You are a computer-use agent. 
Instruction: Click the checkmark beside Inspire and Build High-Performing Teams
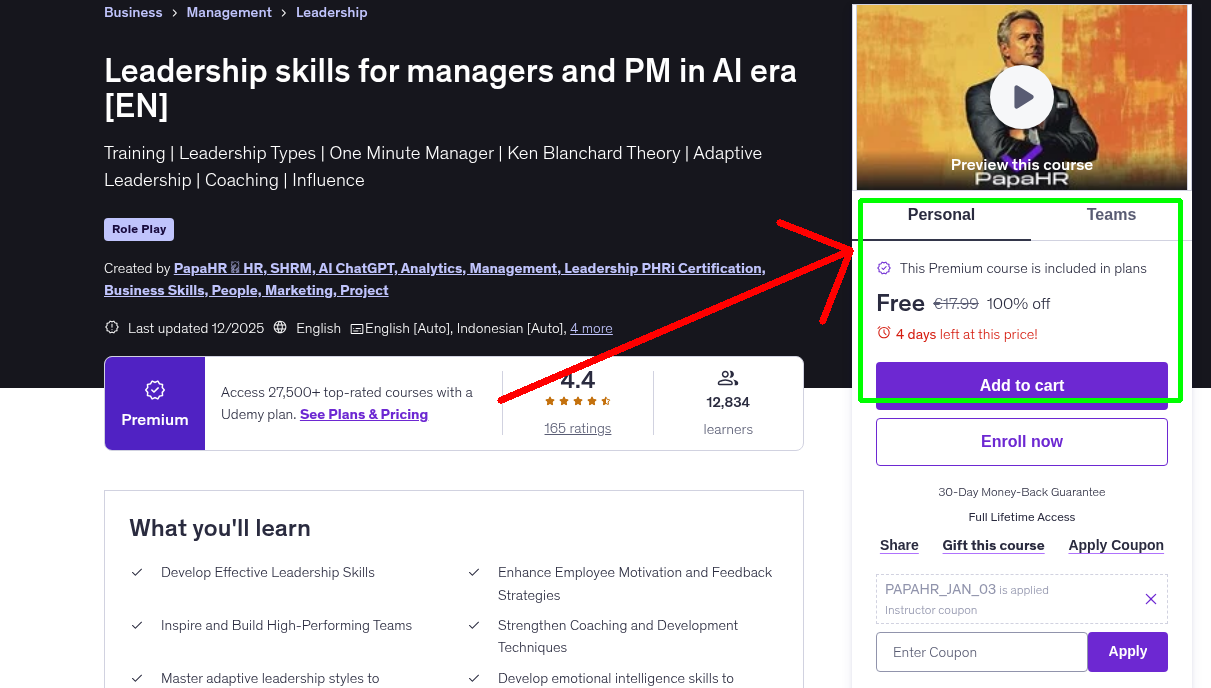(x=137, y=625)
